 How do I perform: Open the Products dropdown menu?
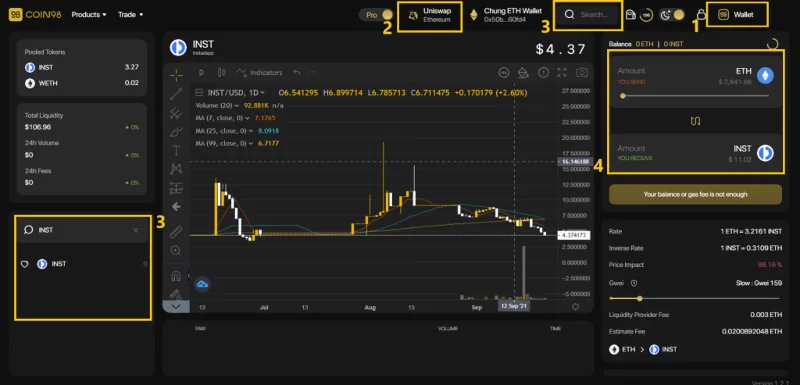click(x=89, y=15)
